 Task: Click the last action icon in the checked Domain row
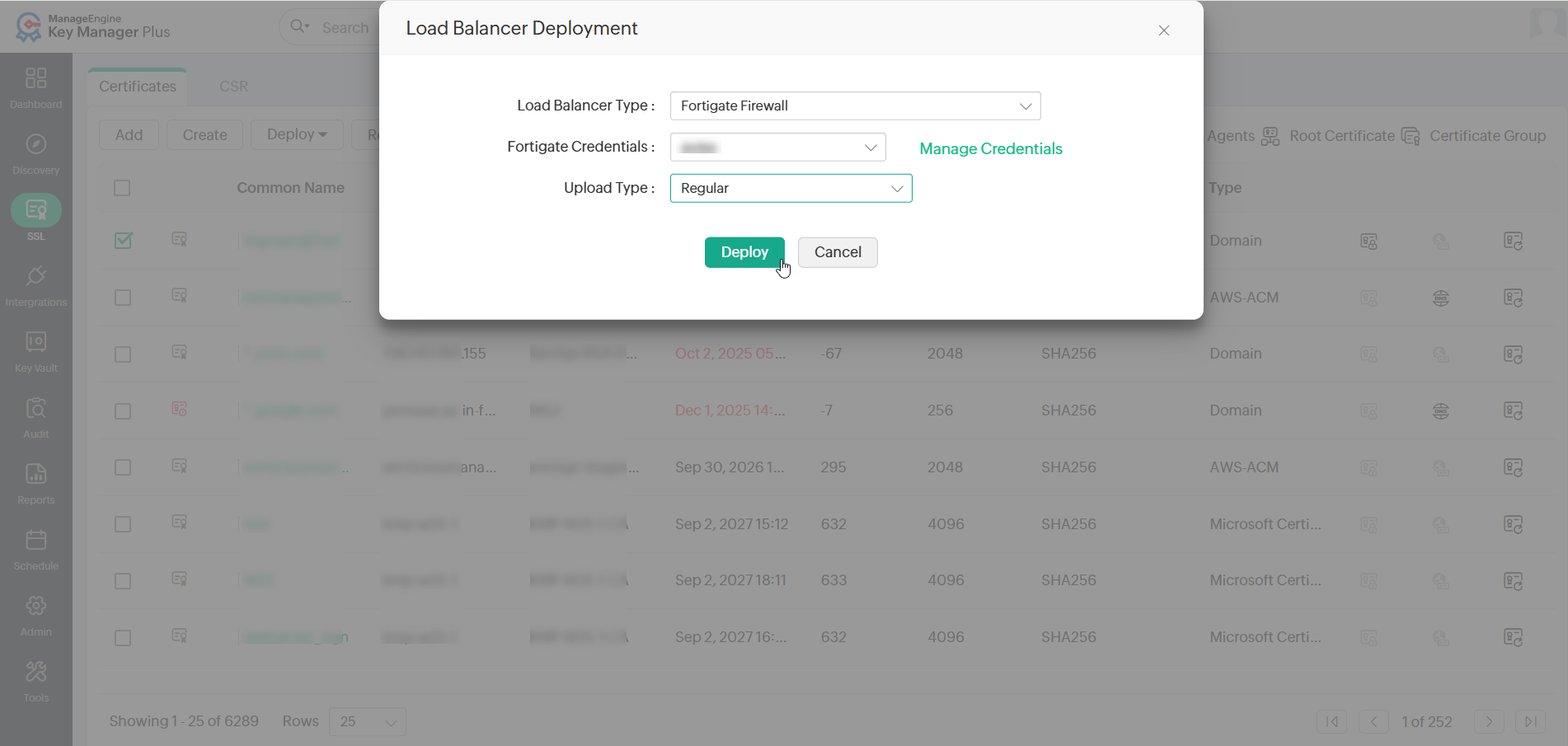[x=1513, y=241]
